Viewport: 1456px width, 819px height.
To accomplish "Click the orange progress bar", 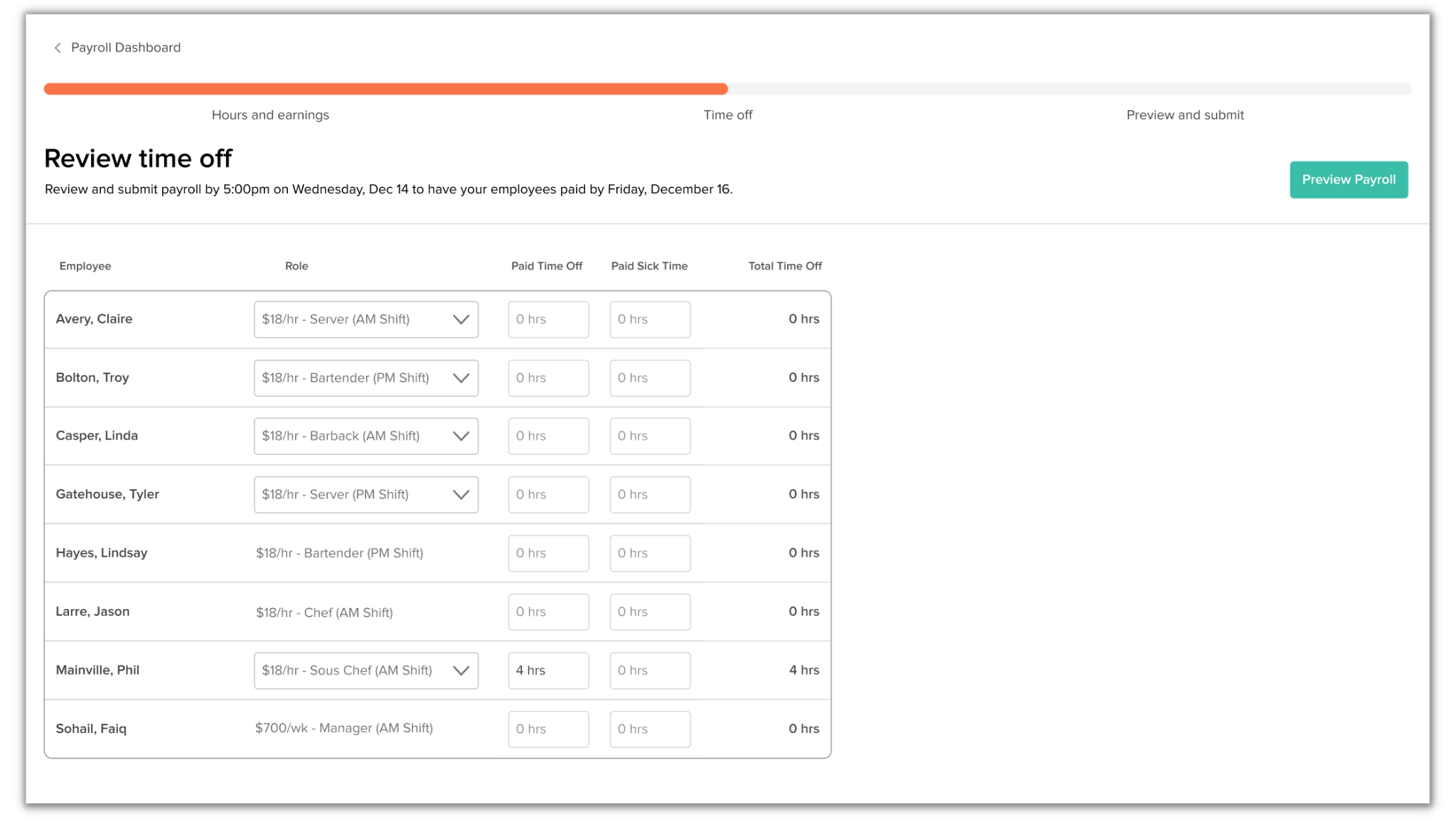I will tap(385, 89).
